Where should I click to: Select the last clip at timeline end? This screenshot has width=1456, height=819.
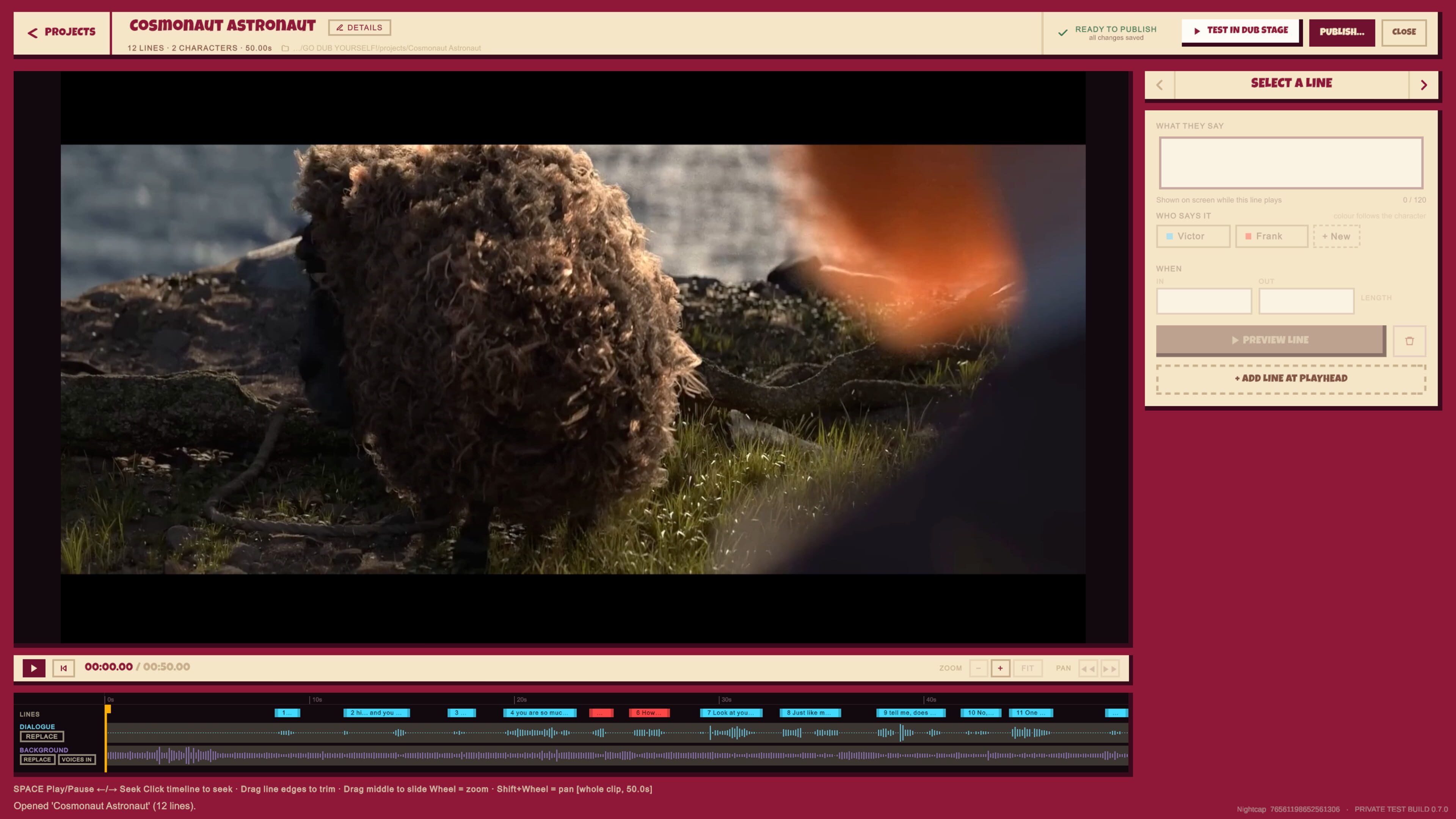point(1116,713)
